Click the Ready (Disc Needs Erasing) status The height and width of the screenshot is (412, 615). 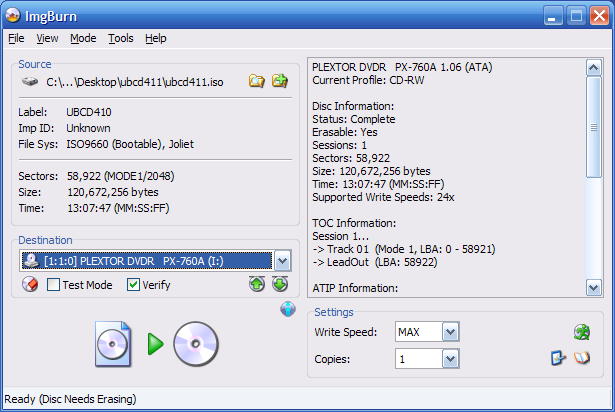click(x=70, y=399)
